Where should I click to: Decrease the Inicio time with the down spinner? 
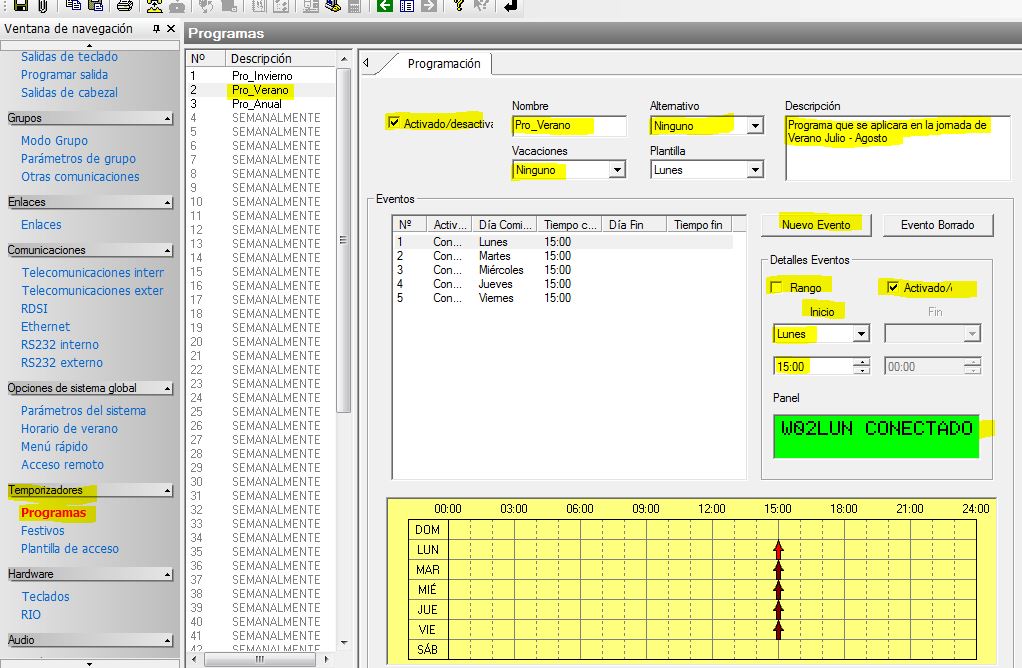coord(862,370)
